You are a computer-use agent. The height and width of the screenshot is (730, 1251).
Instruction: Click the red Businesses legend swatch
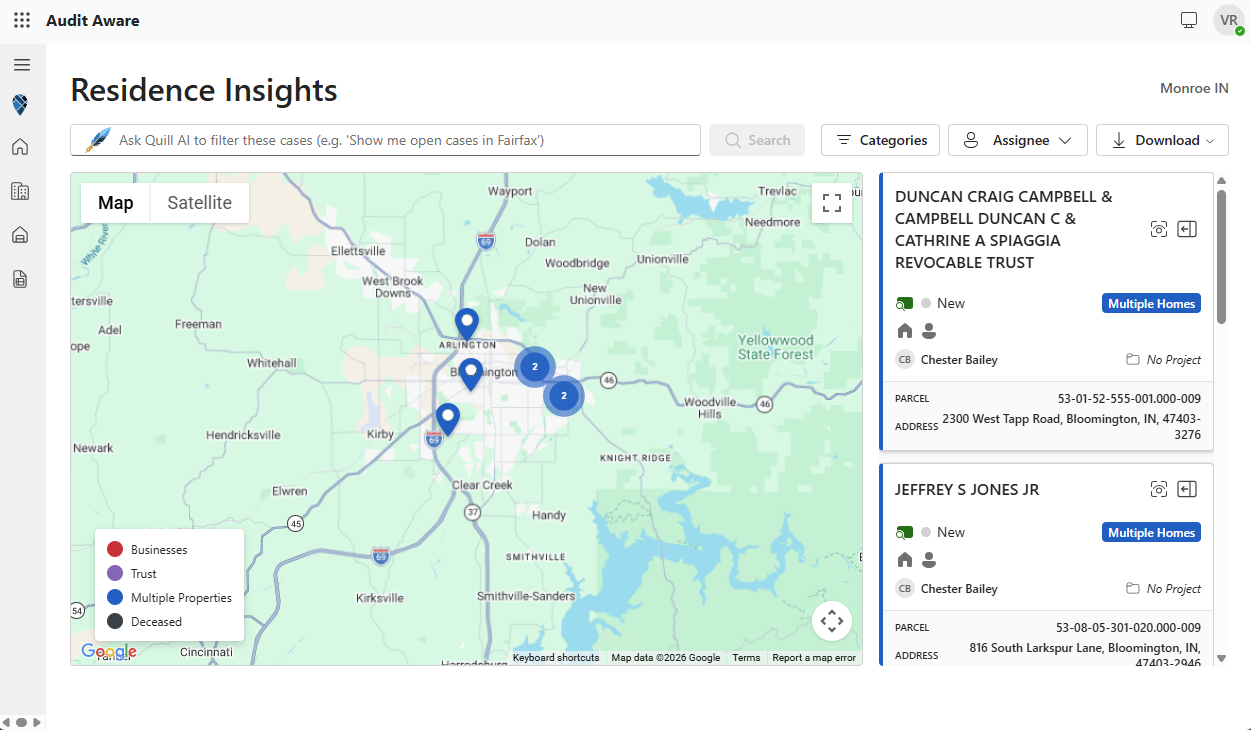pos(115,550)
